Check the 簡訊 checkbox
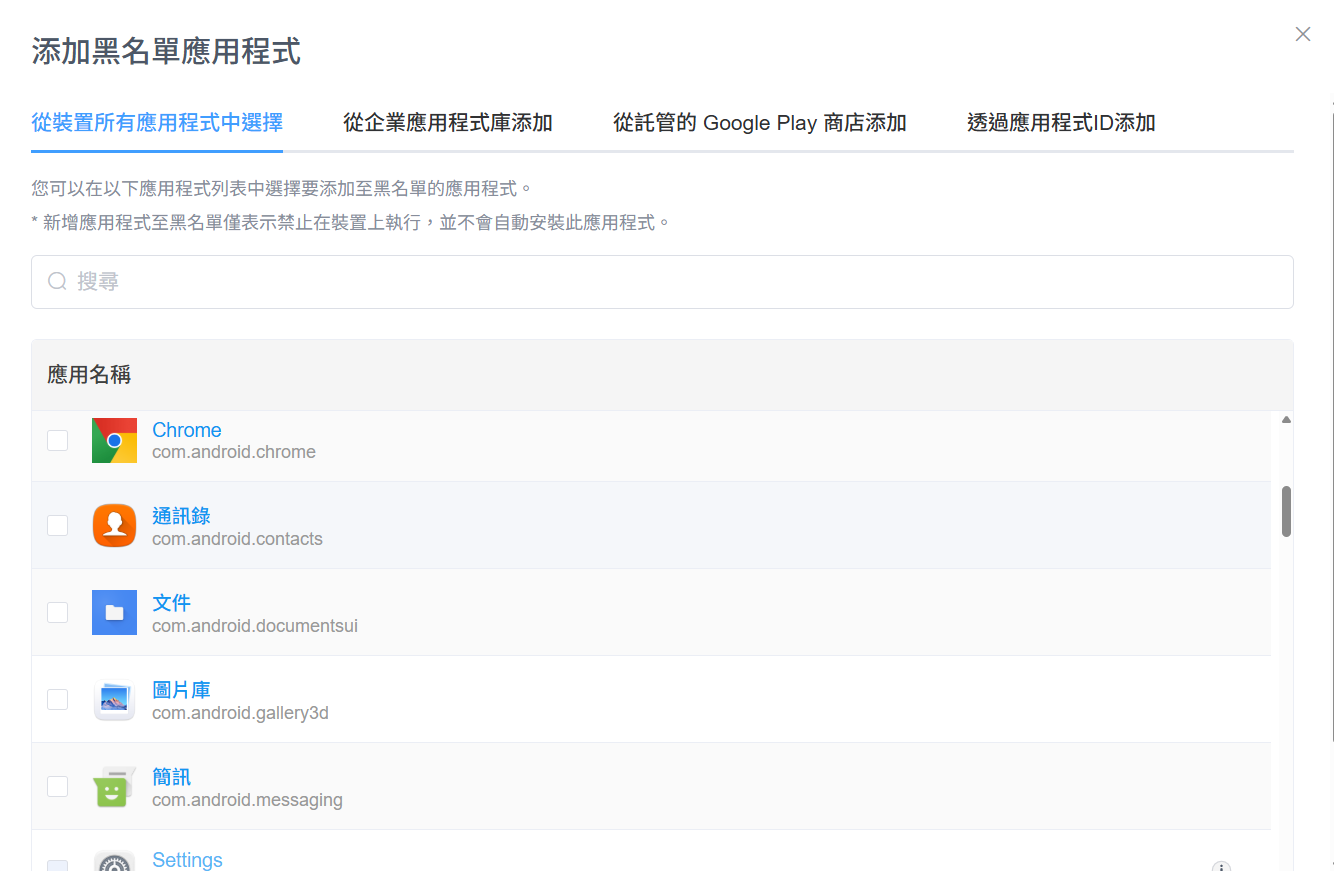This screenshot has width=1334, height=871. point(58,786)
